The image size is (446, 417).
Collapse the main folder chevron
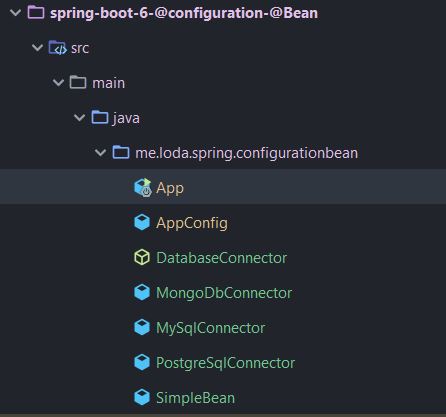(58, 83)
